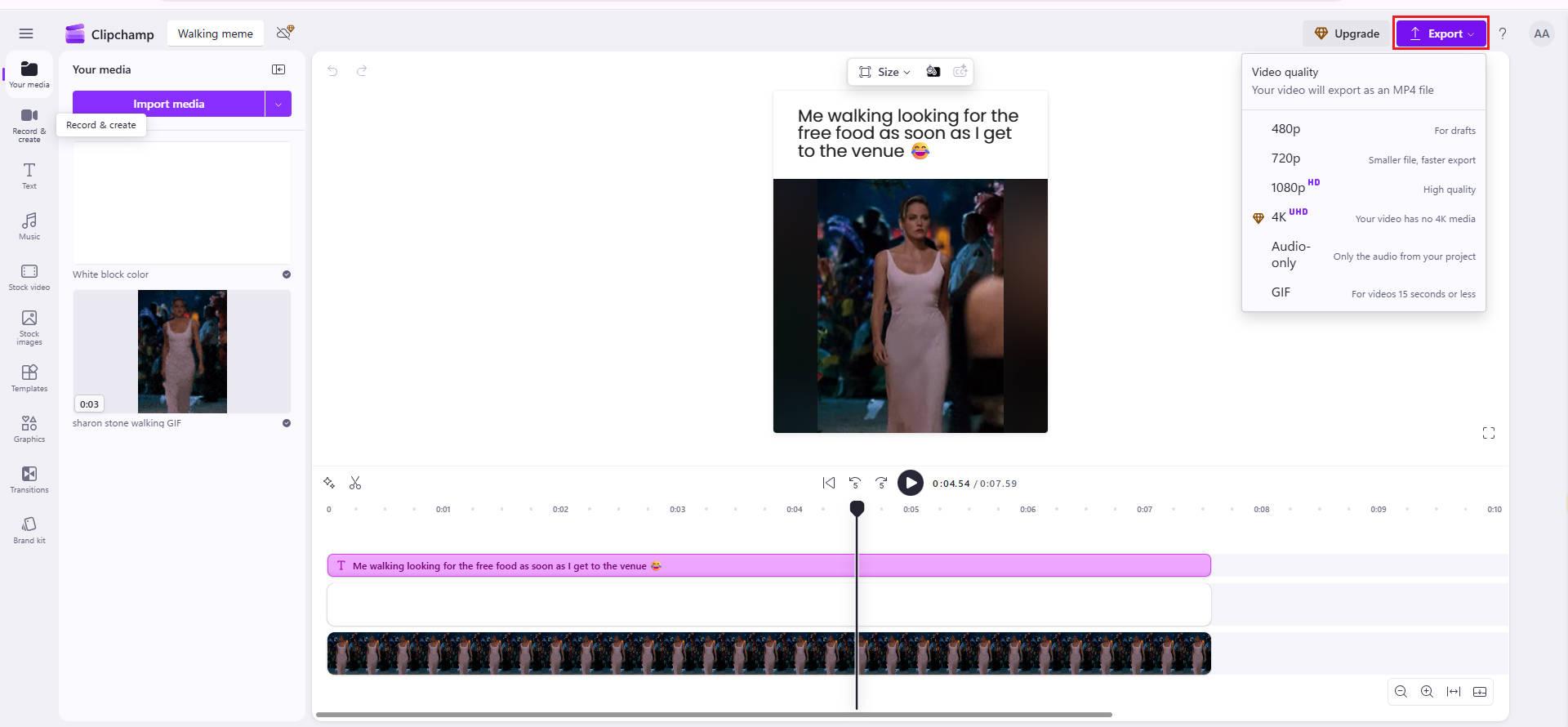
Task: Click the cloud sync status icon
Action: (x=285, y=33)
